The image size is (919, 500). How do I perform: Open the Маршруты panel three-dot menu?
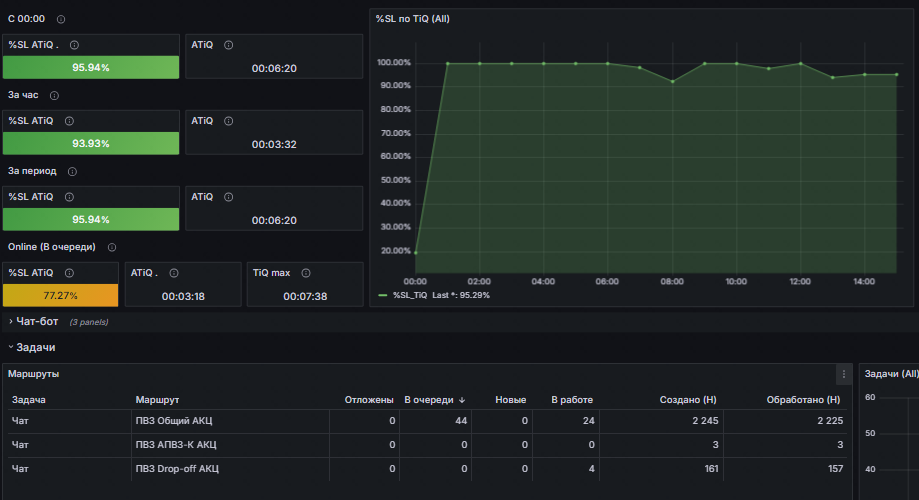pos(844,374)
